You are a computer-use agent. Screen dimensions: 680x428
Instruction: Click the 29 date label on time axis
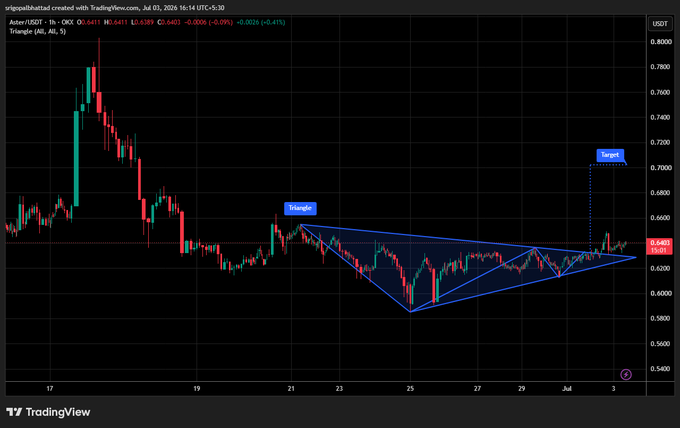click(x=522, y=389)
